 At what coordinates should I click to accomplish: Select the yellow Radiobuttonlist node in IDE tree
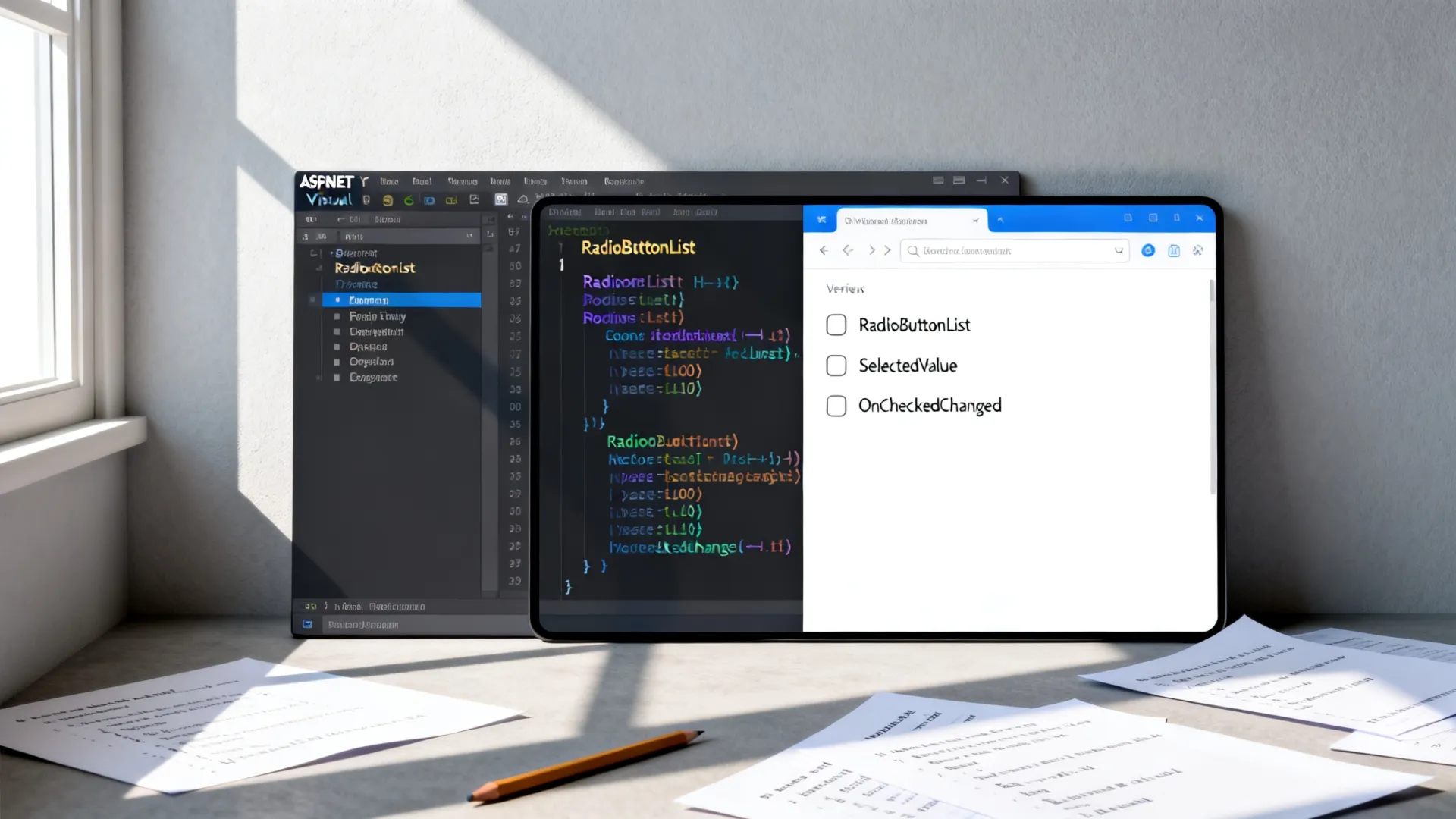[375, 268]
